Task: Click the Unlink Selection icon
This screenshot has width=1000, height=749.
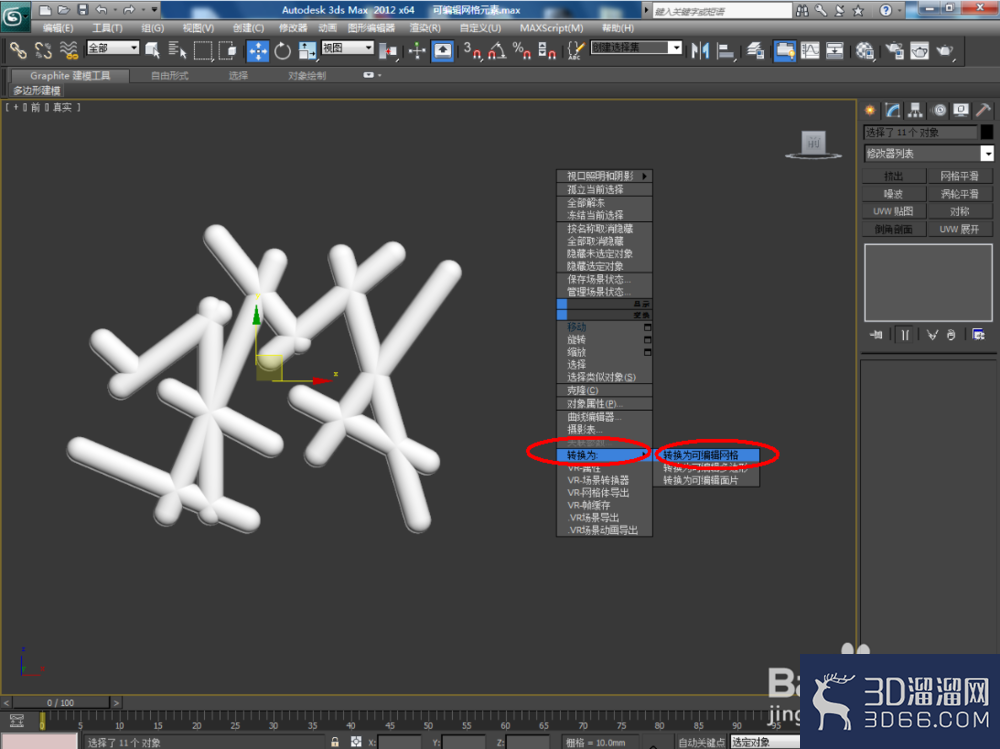Action: [43, 50]
